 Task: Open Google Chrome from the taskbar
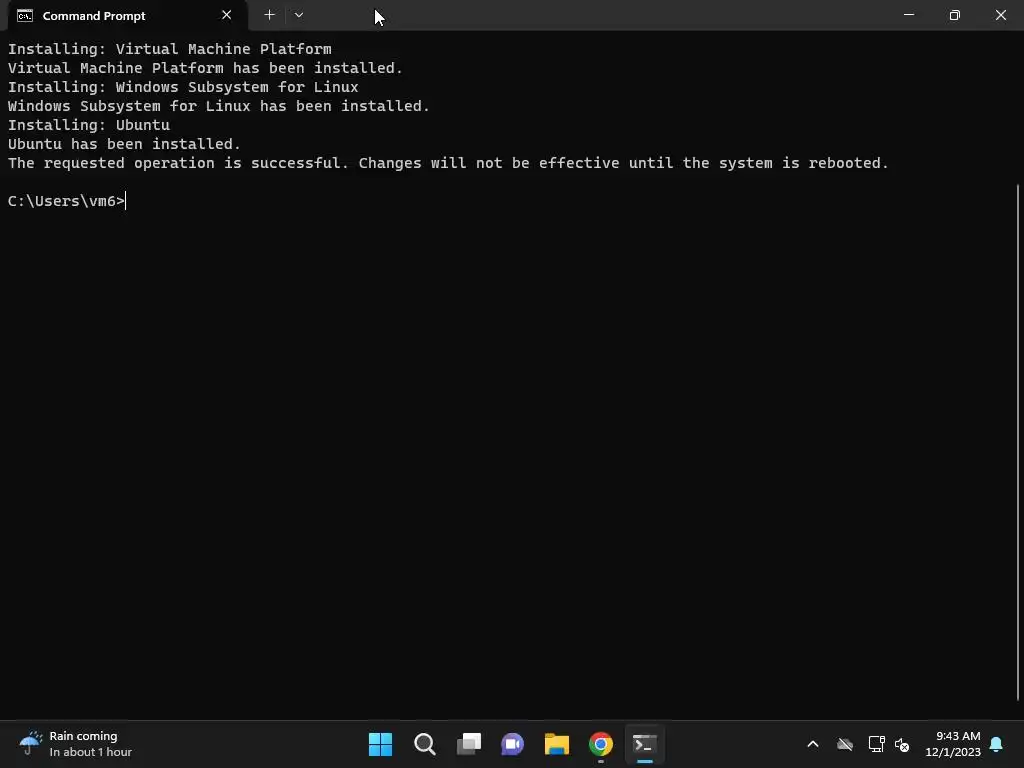601,744
